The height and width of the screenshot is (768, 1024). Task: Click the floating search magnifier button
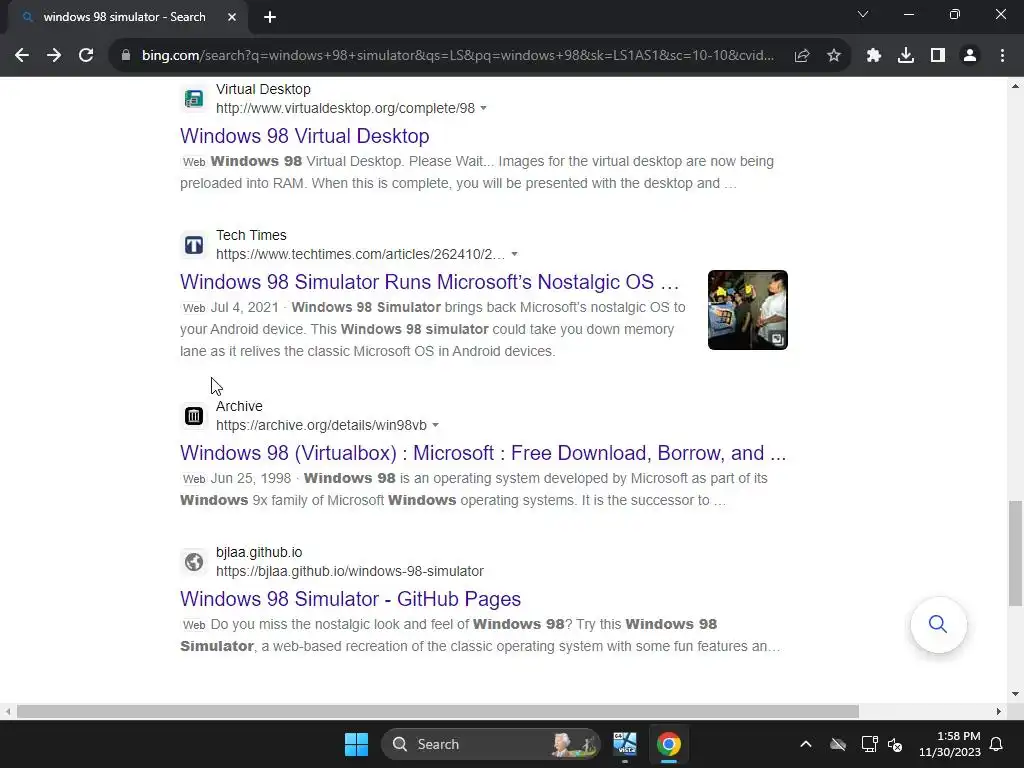point(938,624)
